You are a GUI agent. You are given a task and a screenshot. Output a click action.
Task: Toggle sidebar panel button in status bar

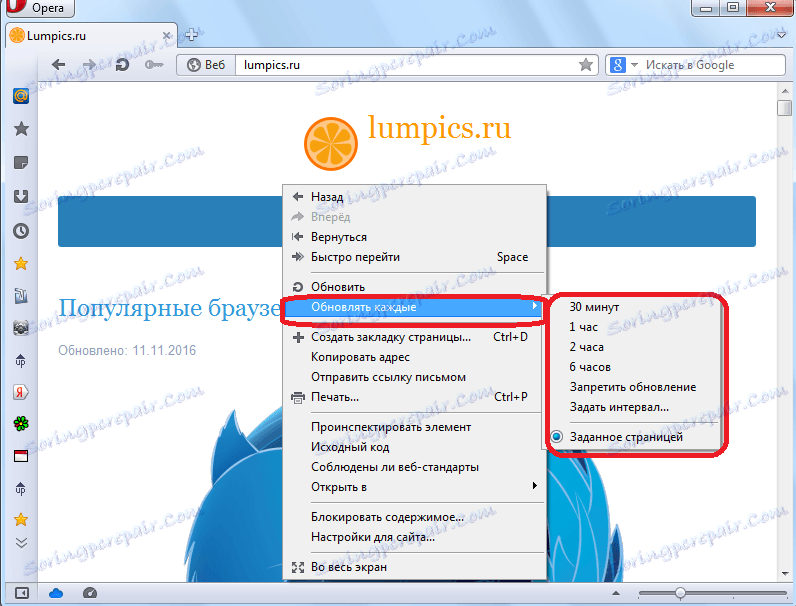pyautogui.click(x=22, y=593)
